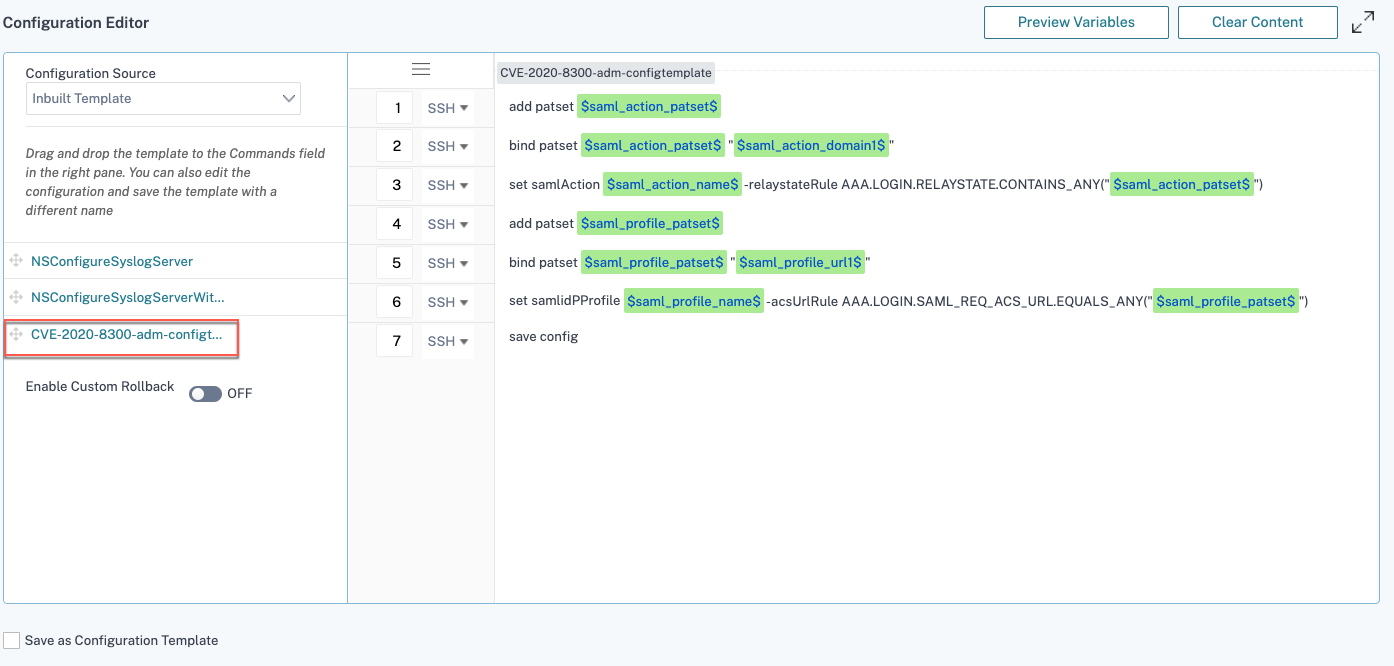
Task: Open SSH protocol dropdown for row 7
Action: [448, 341]
